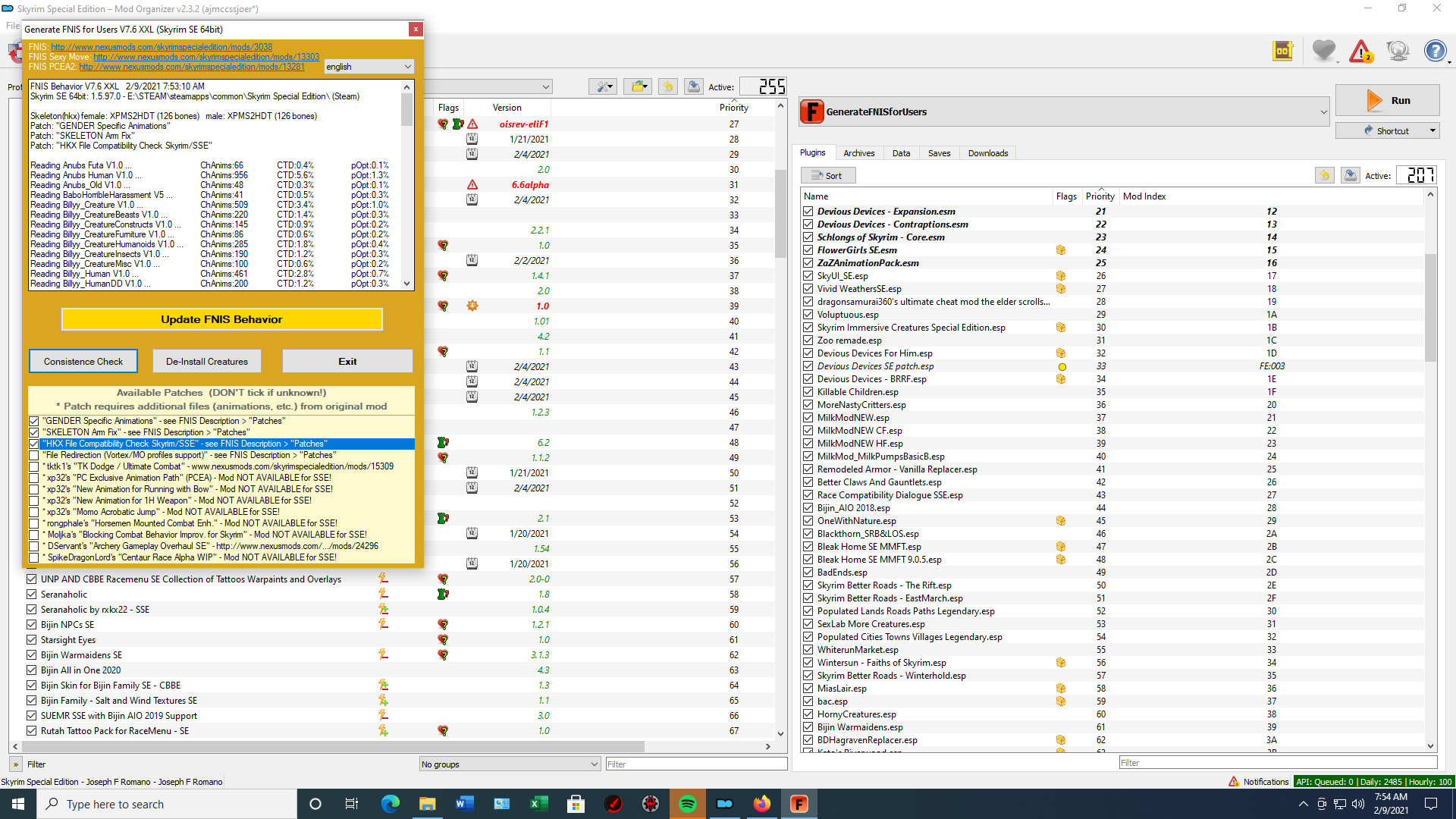Click the plugin list Filter input field
The image size is (1456, 819).
point(1278,763)
